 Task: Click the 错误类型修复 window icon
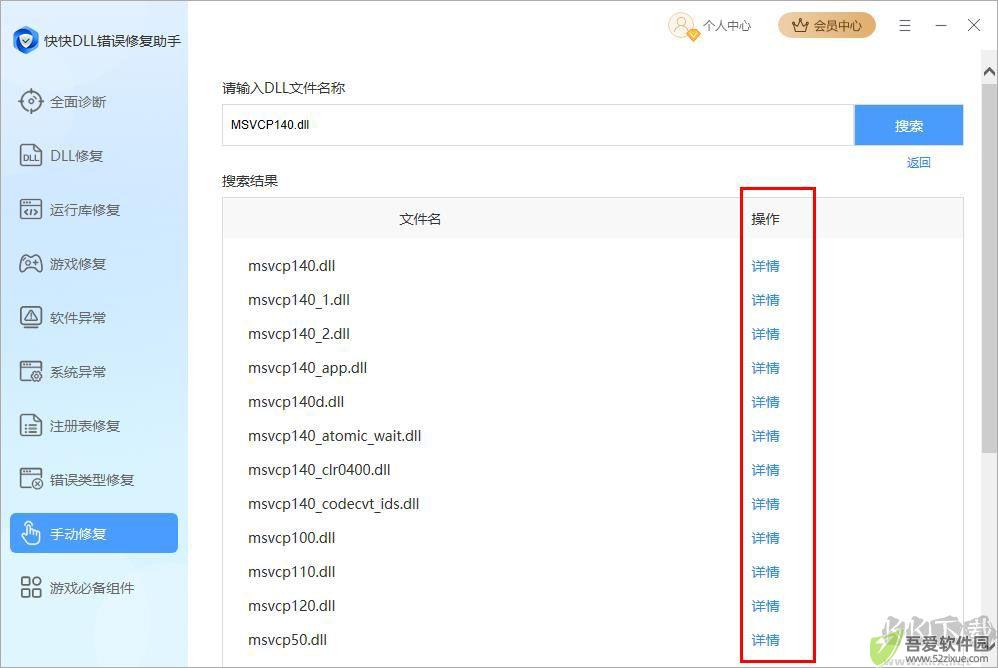[31, 479]
